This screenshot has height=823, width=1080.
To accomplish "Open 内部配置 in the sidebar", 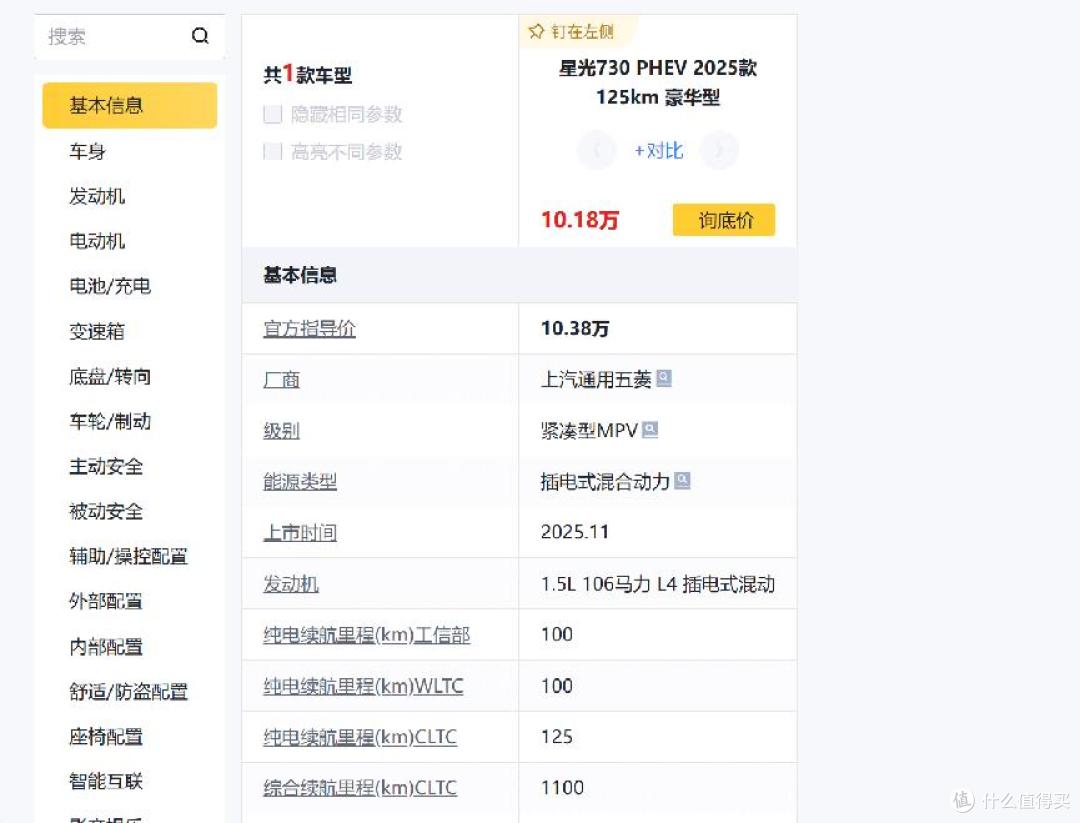I will [x=106, y=646].
